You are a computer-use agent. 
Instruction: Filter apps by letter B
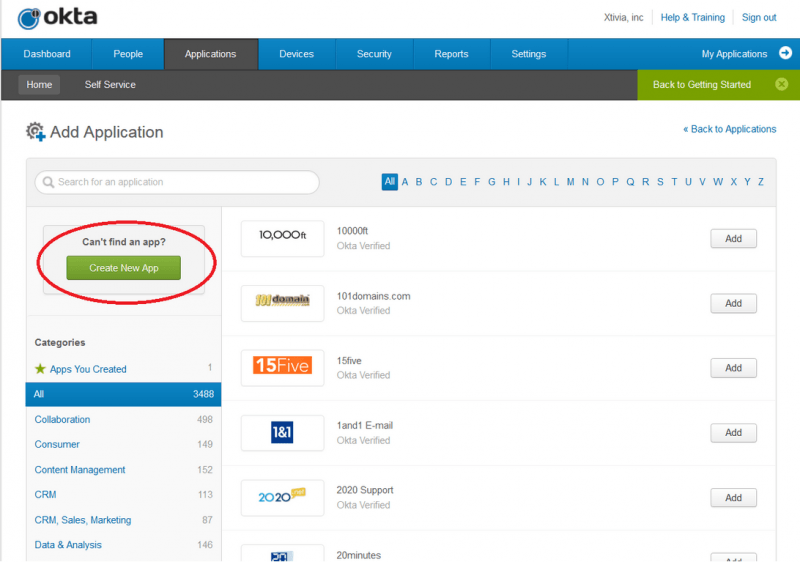[419, 182]
